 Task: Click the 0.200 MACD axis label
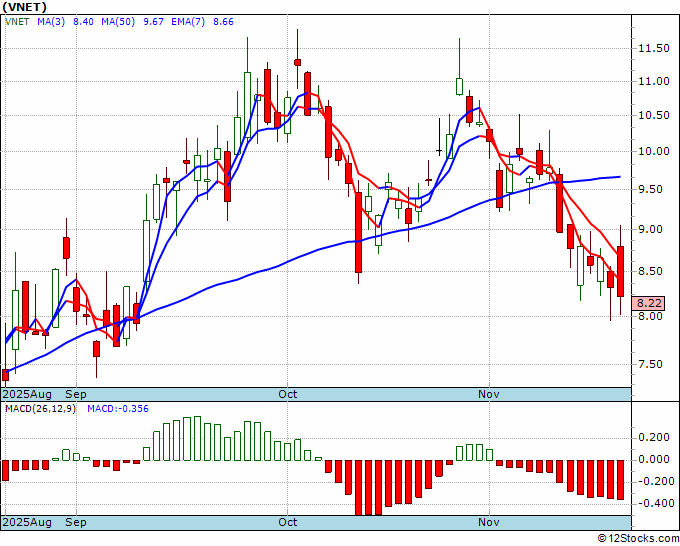[x=654, y=438]
